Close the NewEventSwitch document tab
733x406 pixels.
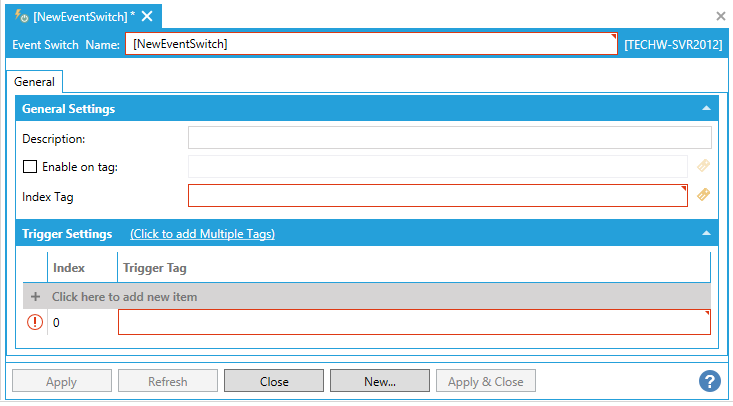(x=147, y=16)
